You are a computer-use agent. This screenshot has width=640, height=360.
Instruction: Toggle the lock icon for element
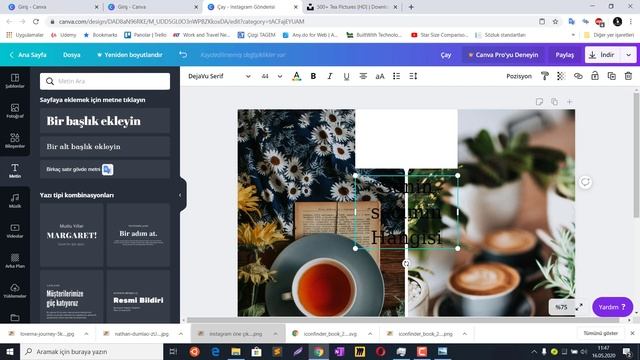point(595,76)
